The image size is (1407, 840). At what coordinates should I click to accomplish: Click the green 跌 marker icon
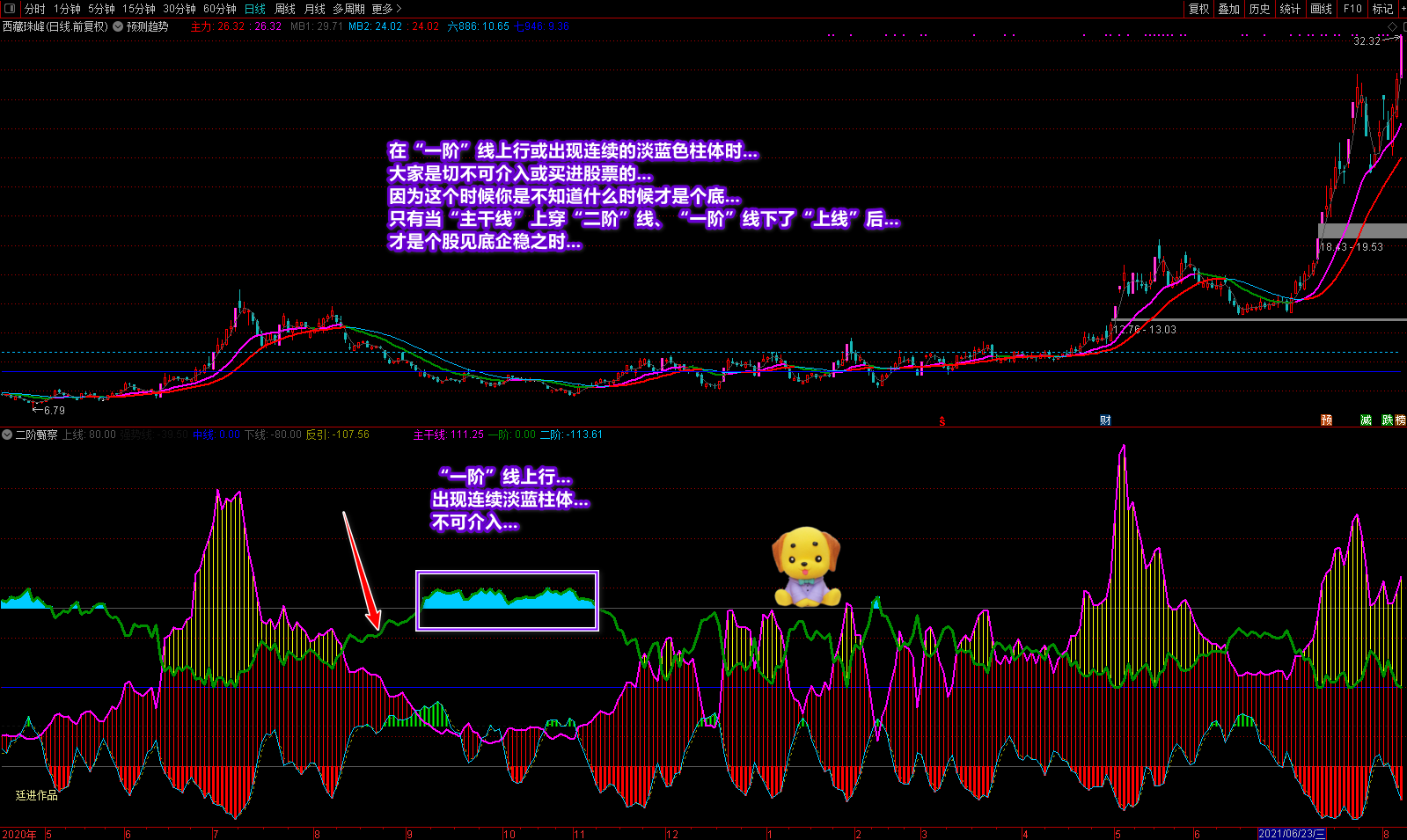pyautogui.click(x=1388, y=420)
